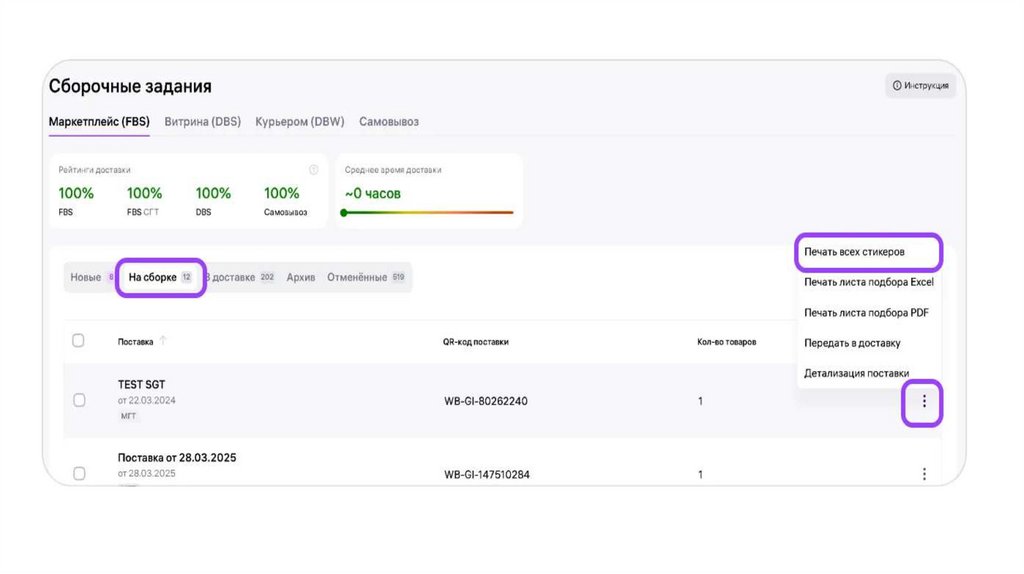Click the DBS 100% rating value
Viewport: 1024px width, 574px height.
tap(213, 193)
